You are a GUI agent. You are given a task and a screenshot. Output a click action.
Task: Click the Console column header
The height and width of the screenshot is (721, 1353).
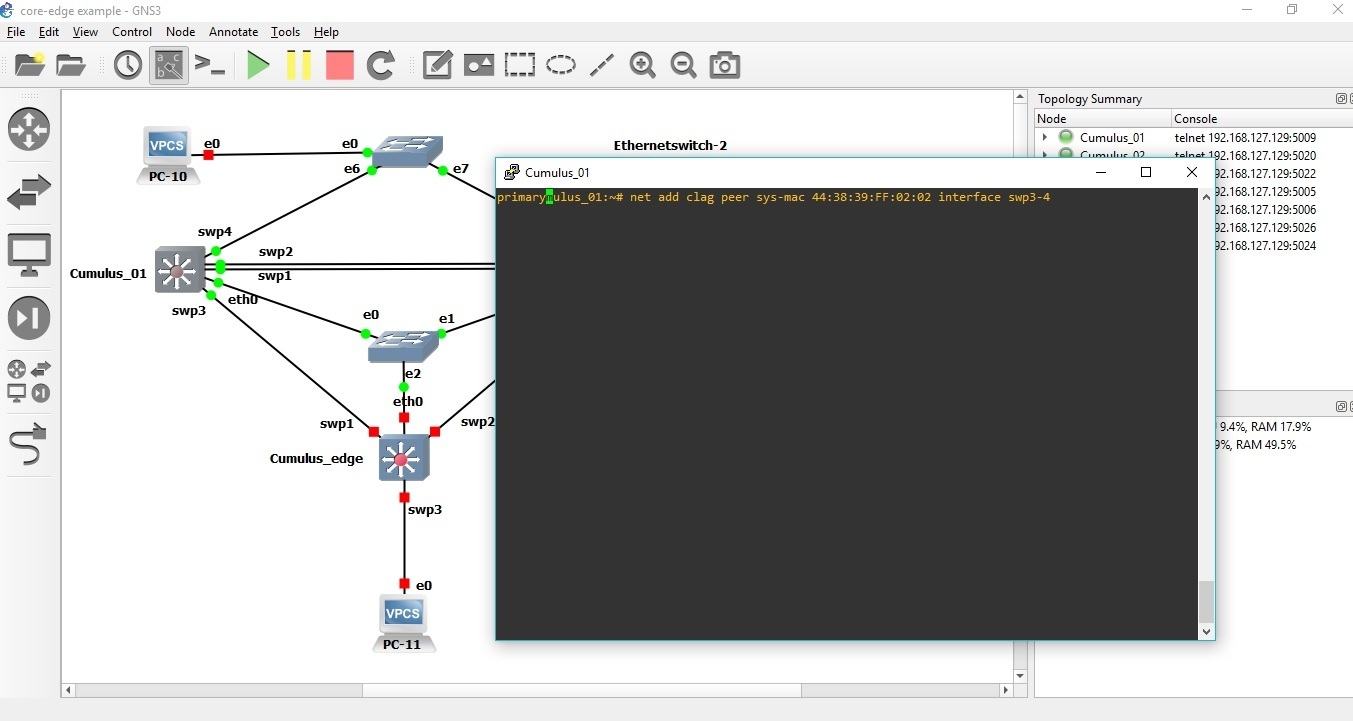pyautogui.click(x=1260, y=118)
